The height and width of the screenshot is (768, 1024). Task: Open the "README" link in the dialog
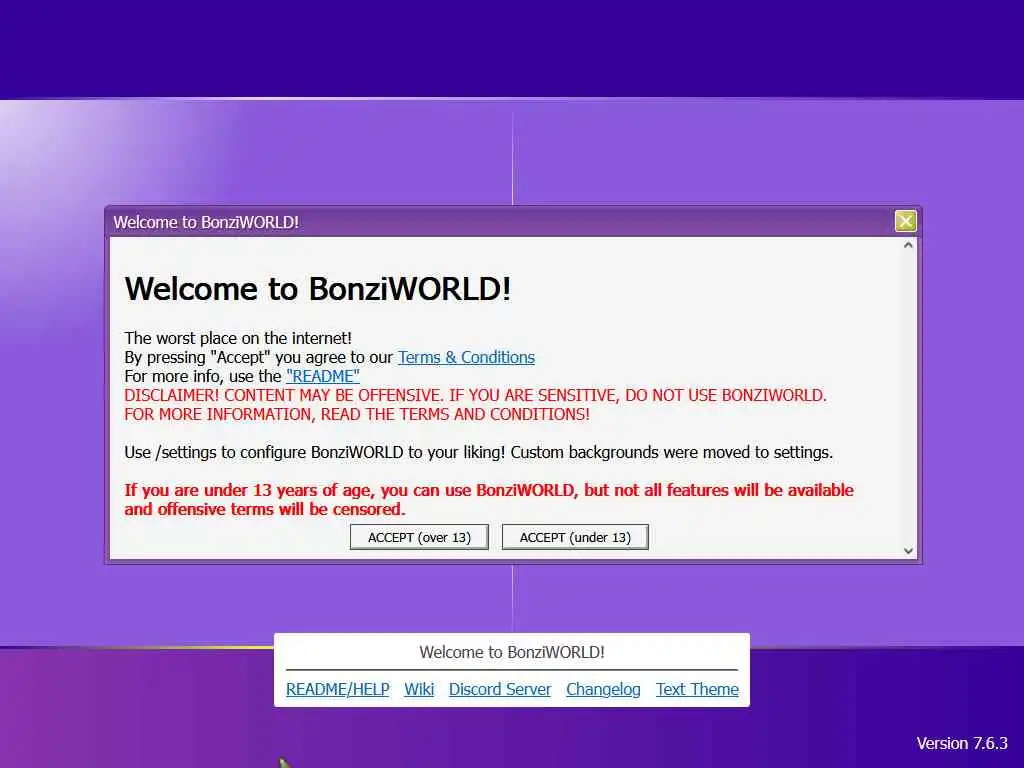point(323,376)
